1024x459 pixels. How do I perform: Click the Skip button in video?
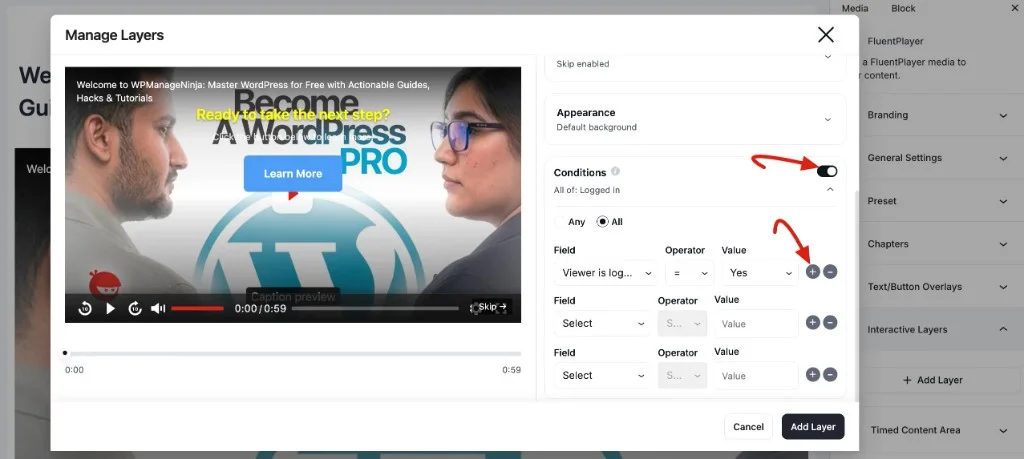(492, 307)
